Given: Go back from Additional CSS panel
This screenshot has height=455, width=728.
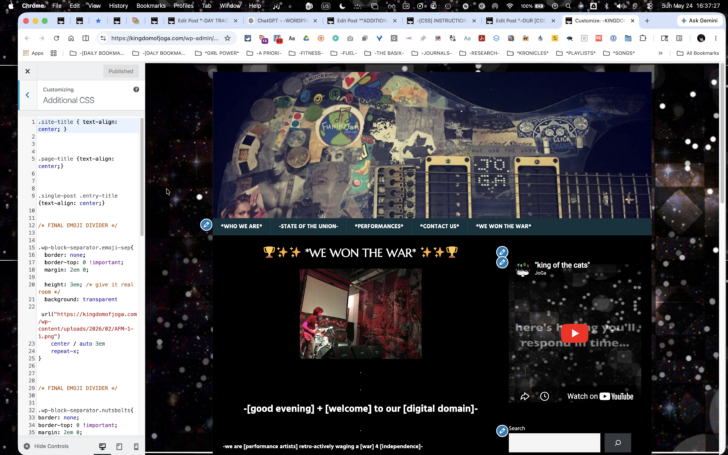Looking at the screenshot, I should click(x=27, y=95).
